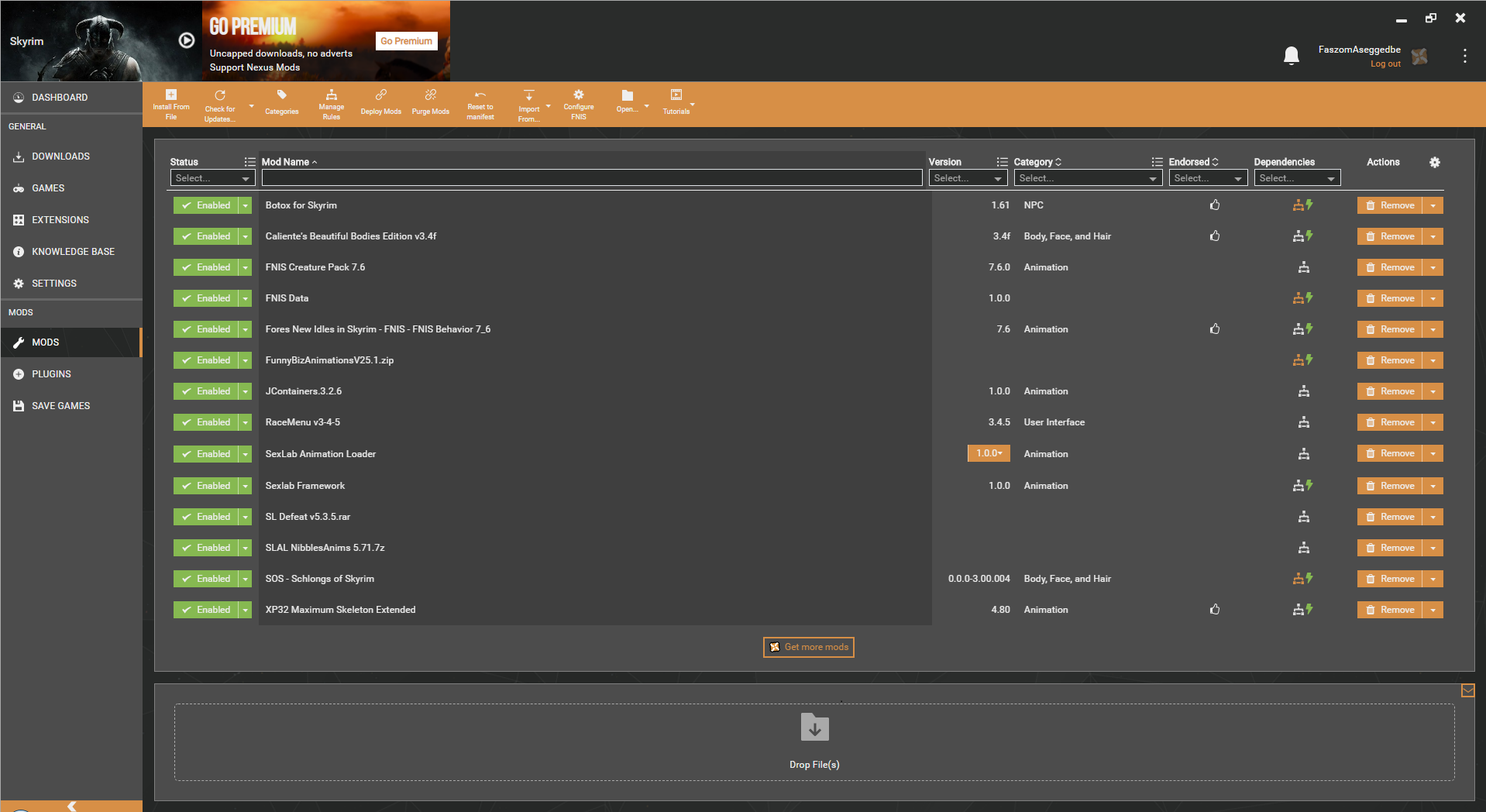Click the Drop File(s) area
The width and height of the screenshot is (1486, 812).
[814, 742]
